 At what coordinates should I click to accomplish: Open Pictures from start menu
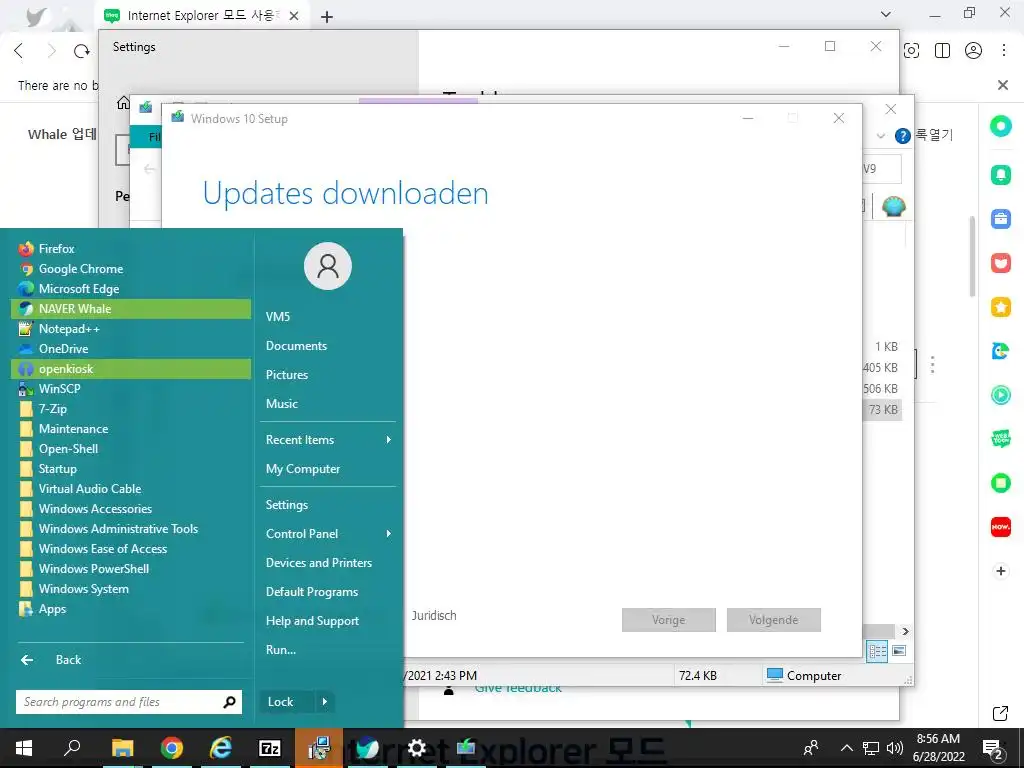(x=328, y=375)
